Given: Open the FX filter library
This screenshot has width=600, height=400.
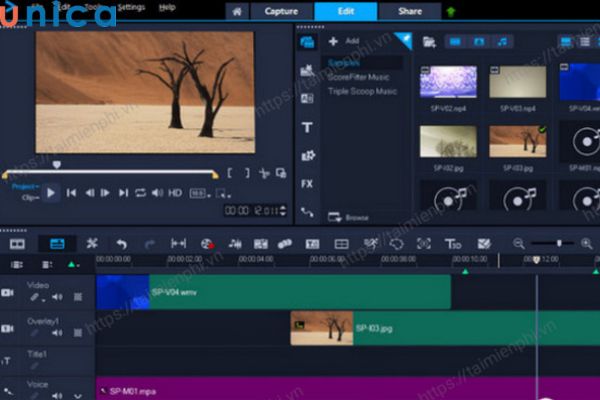Looking at the screenshot, I should 307,184.
